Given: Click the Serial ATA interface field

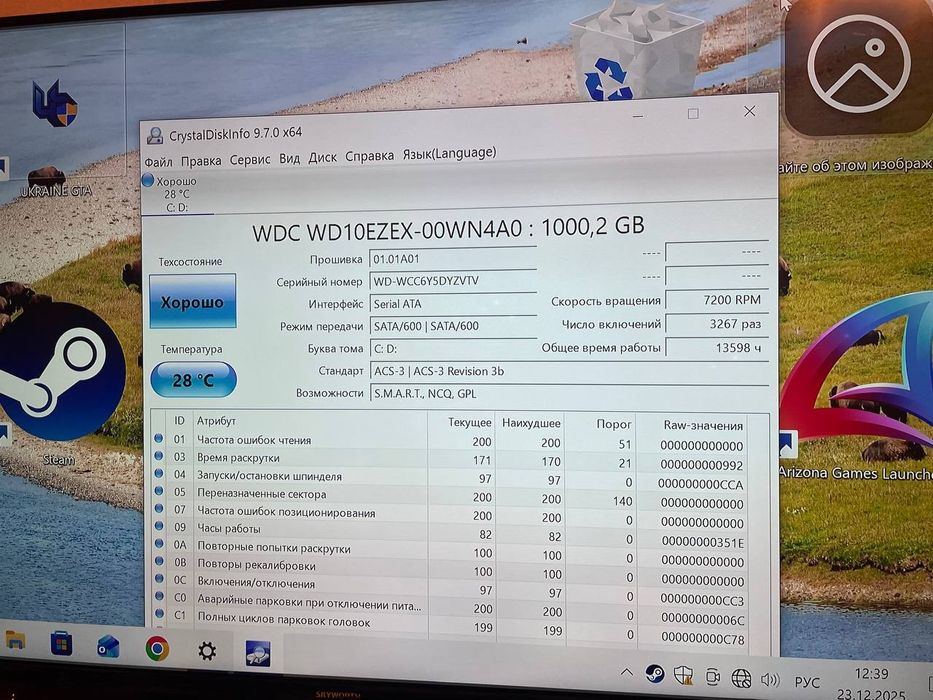Looking at the screenshot, I should (453, 304).
